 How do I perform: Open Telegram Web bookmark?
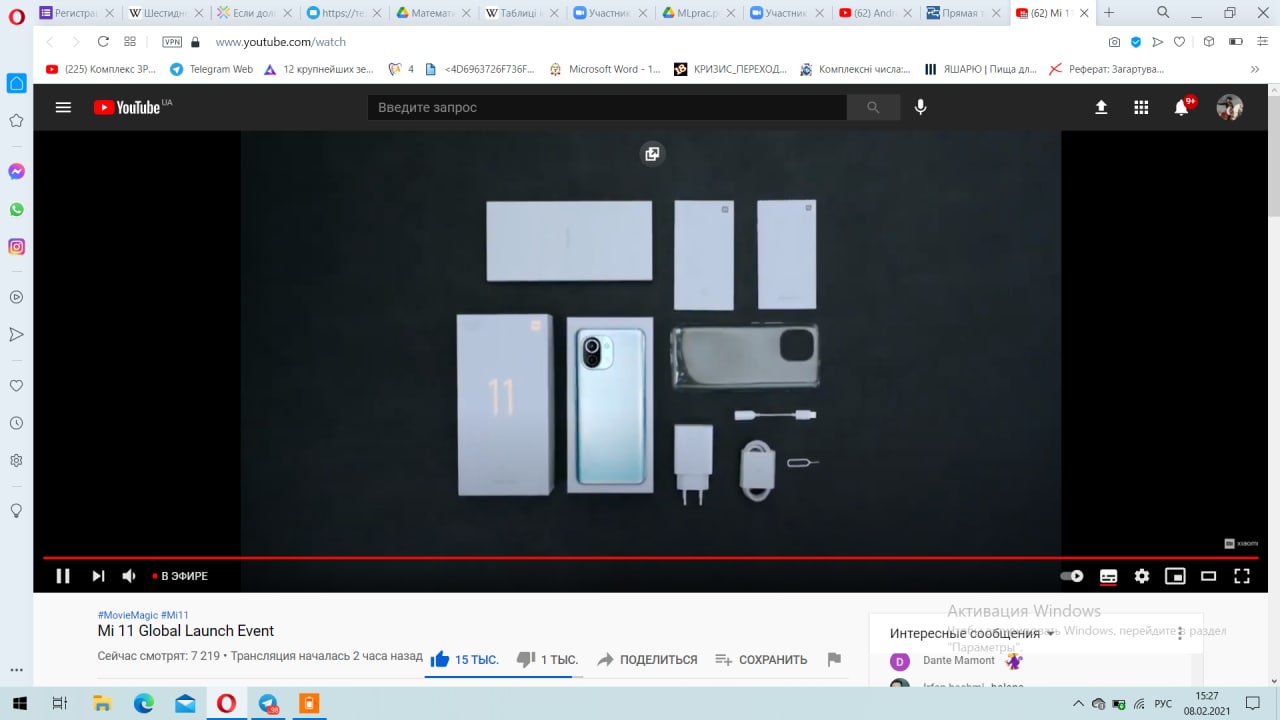click(211, 69)
